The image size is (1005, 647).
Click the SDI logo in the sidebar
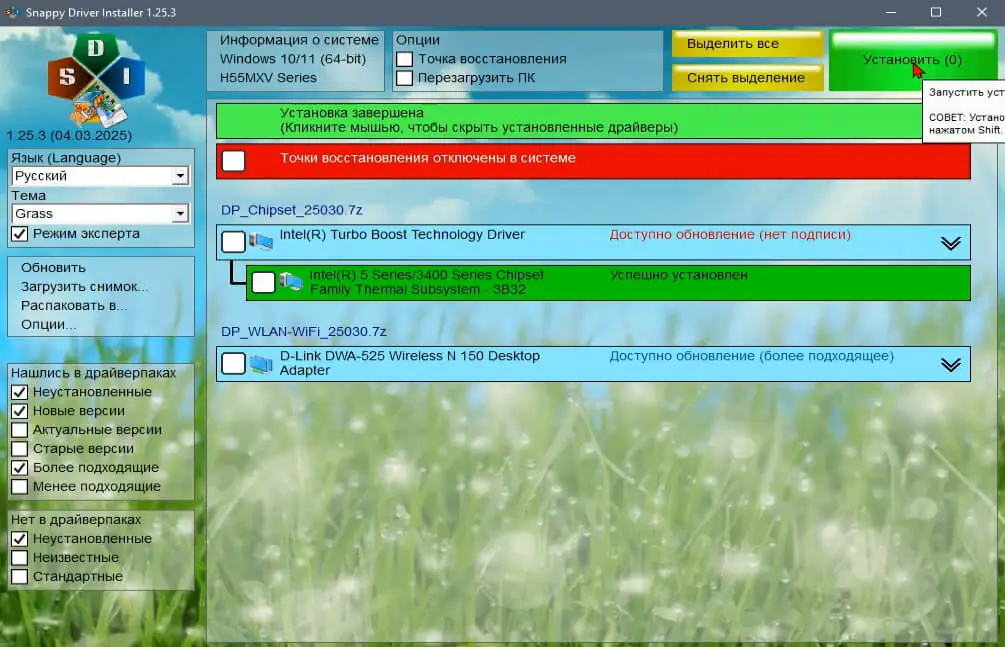point(96,80)
